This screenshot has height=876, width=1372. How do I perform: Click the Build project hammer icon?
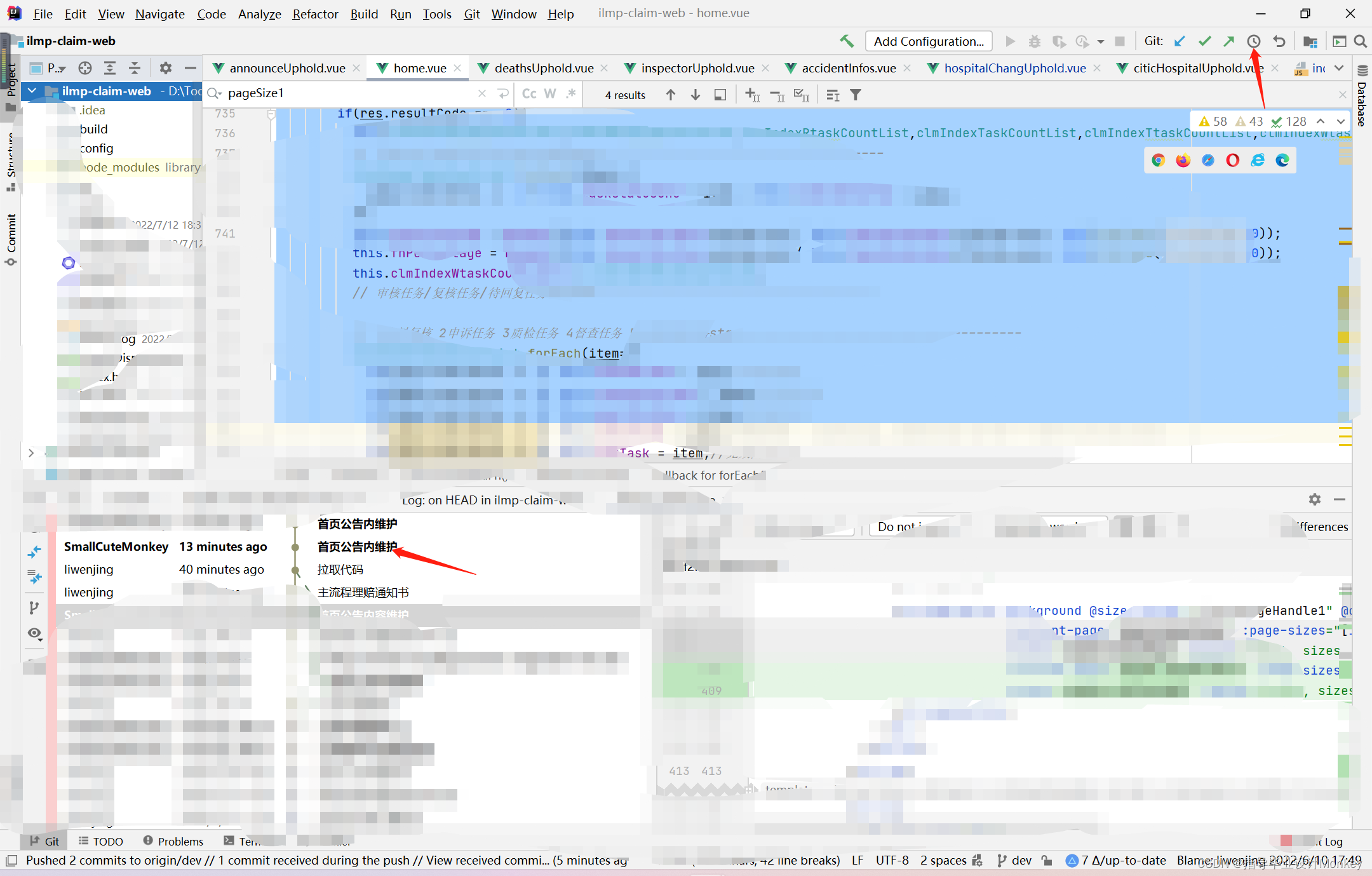tap(847, 41)
